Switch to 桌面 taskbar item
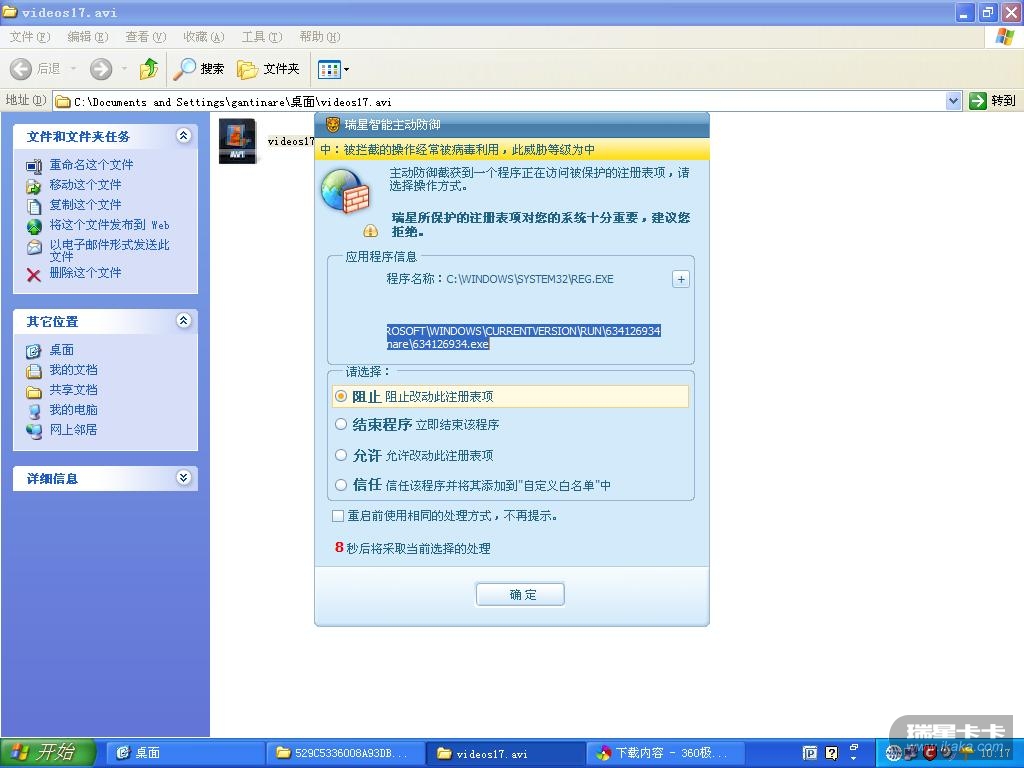The width and height of the screenshot is (1024, 768). pyautogui.click(x=185, y=753)
